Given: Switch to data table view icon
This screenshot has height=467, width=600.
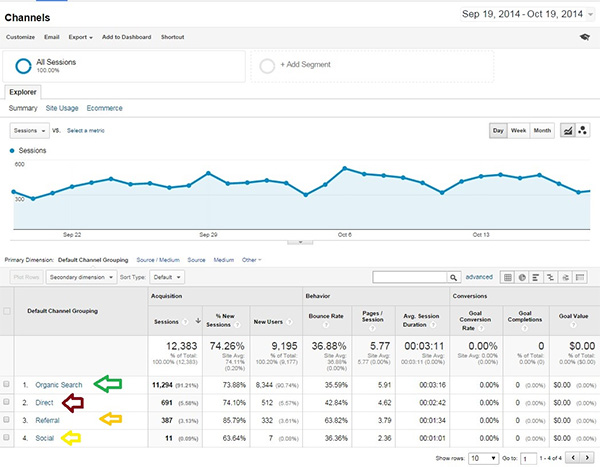Looking at the screenshot, I should pyautogui.click(x=508, y=276).
